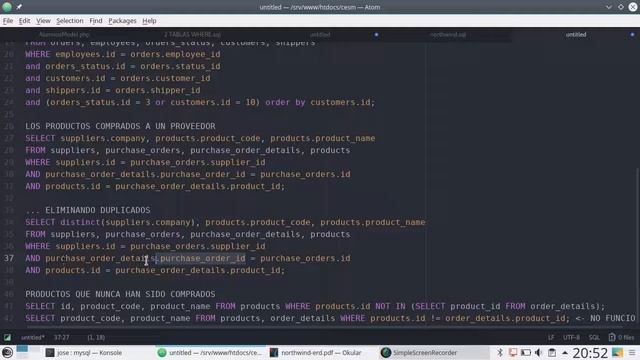Click the volume tray icon
Image resolution: width=640 pixels, height=360 pixels.
coord(539,353)
